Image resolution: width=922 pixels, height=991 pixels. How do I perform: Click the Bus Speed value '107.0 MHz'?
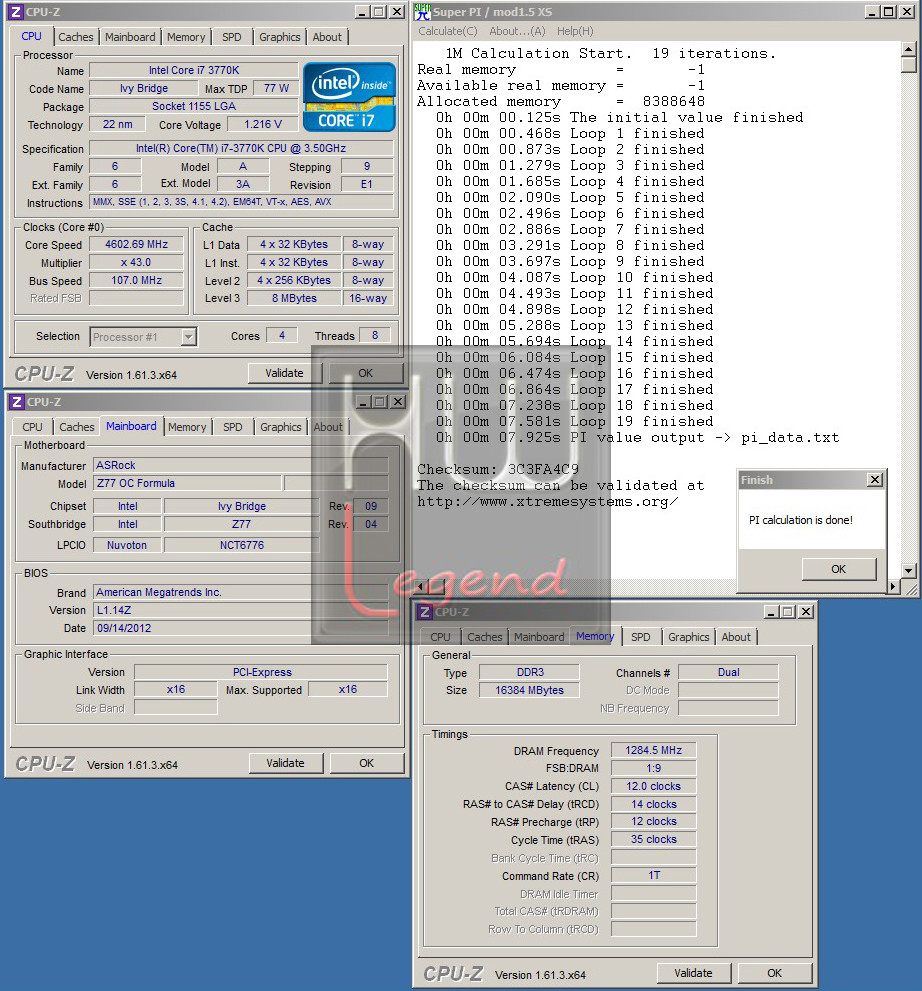(136, 280)
